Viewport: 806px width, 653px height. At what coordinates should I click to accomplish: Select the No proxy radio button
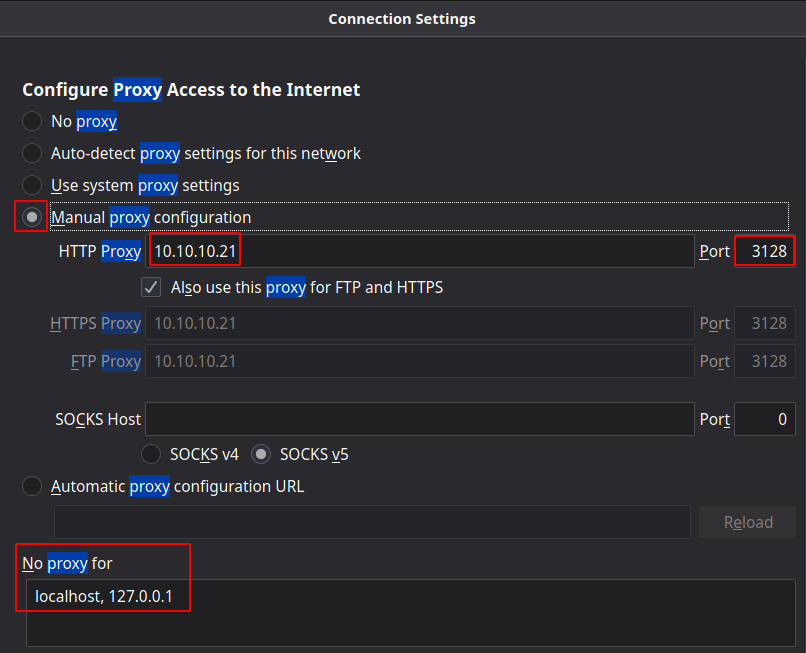[33, 122]
